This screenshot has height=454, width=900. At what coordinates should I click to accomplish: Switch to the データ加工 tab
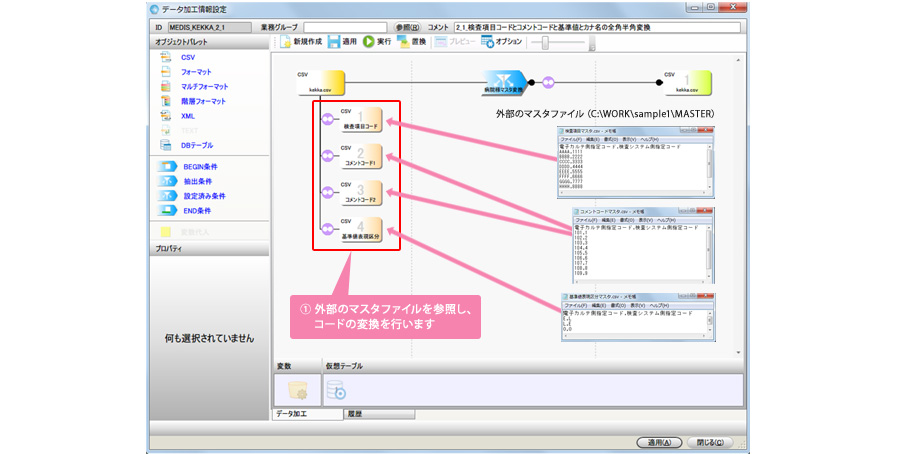(x=297, y=413)
